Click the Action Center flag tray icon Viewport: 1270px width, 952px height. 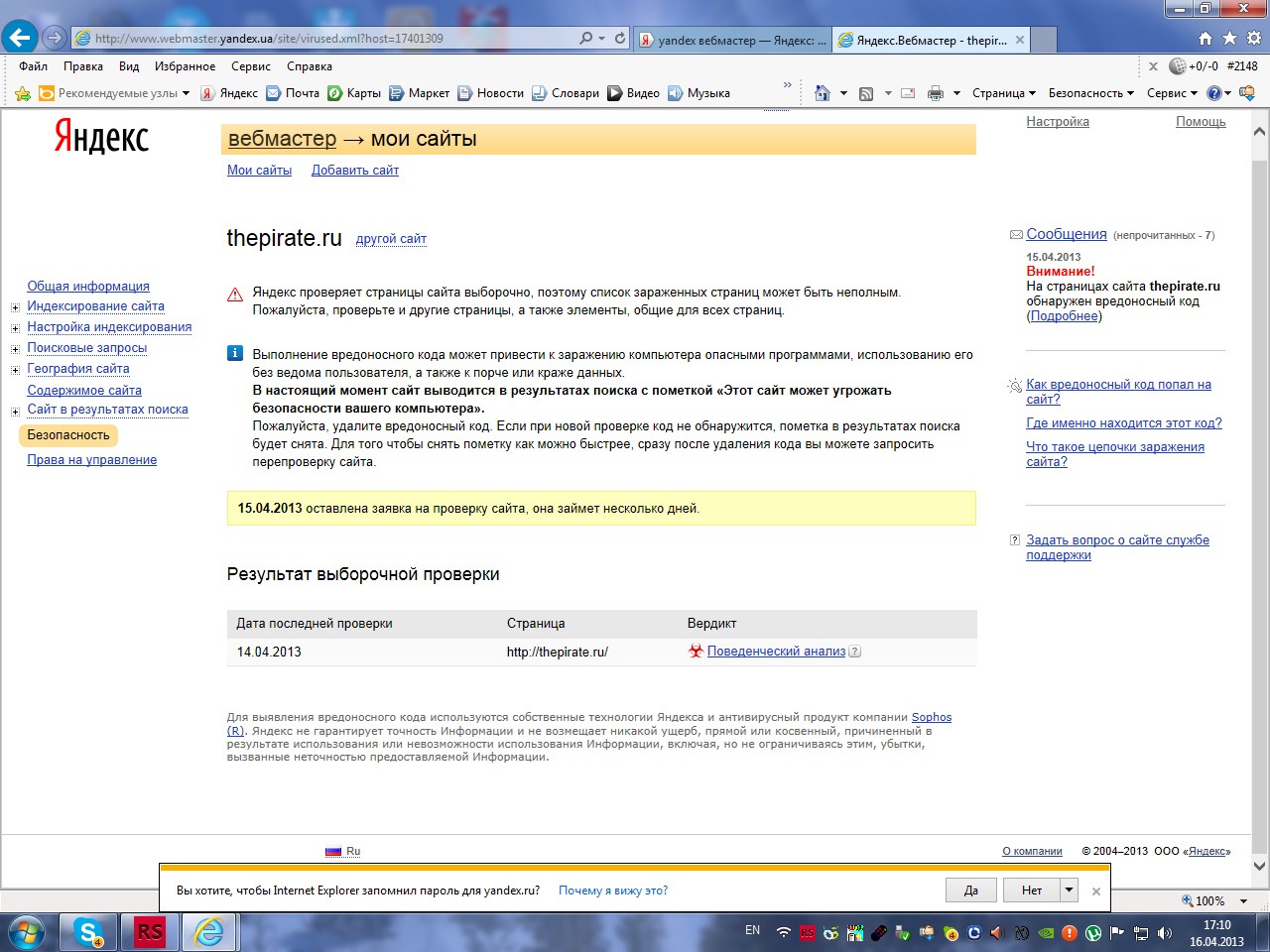pos(1117,933)
